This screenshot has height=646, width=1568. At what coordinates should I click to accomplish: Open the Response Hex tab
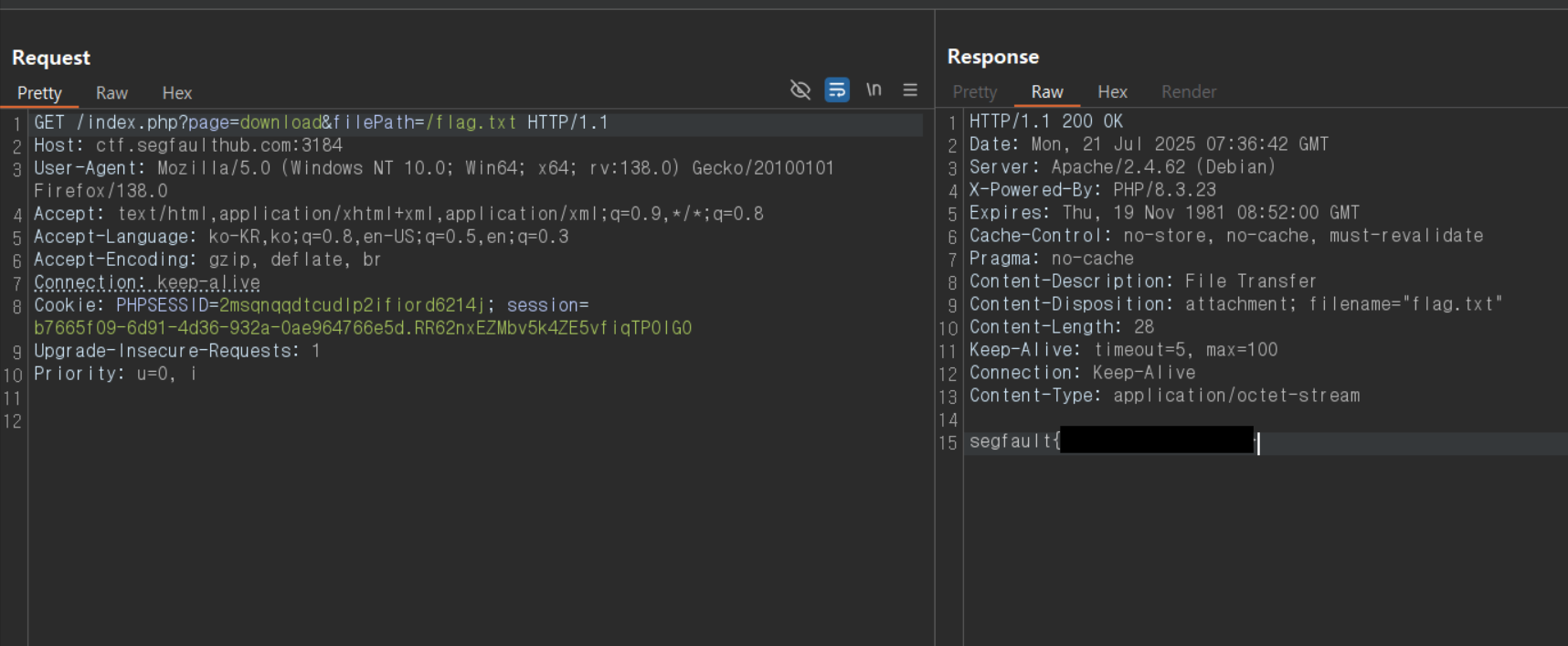point(1113,92)
